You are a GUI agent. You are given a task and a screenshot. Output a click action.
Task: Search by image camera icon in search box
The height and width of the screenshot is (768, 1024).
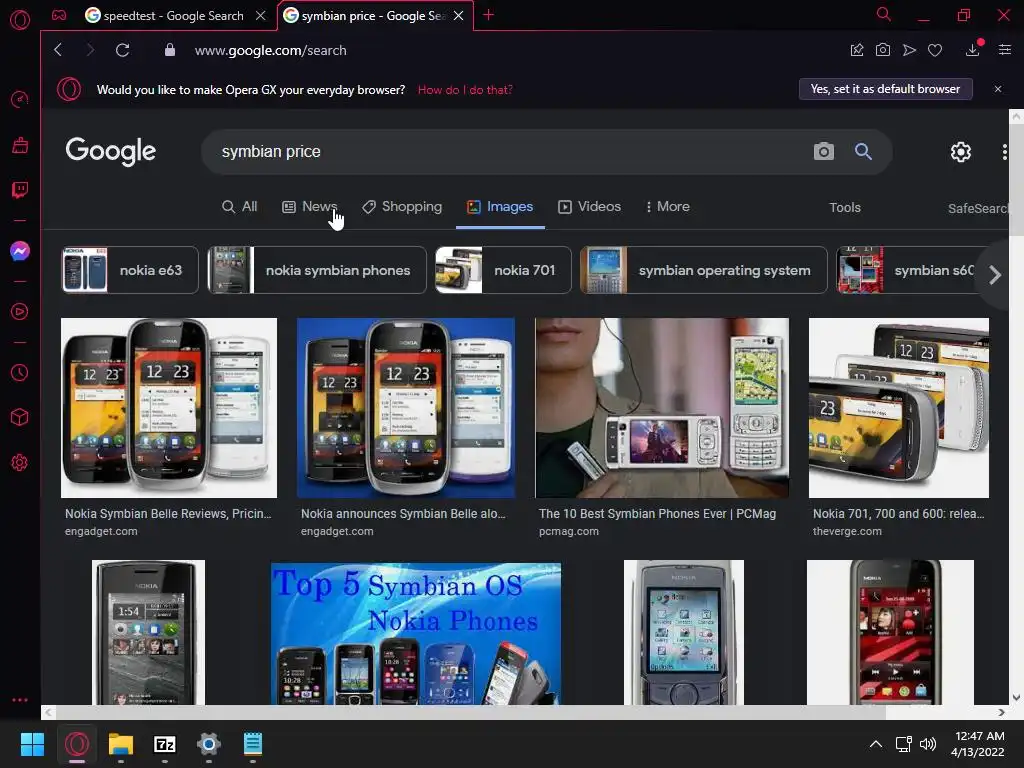click(x=824, y=152)
